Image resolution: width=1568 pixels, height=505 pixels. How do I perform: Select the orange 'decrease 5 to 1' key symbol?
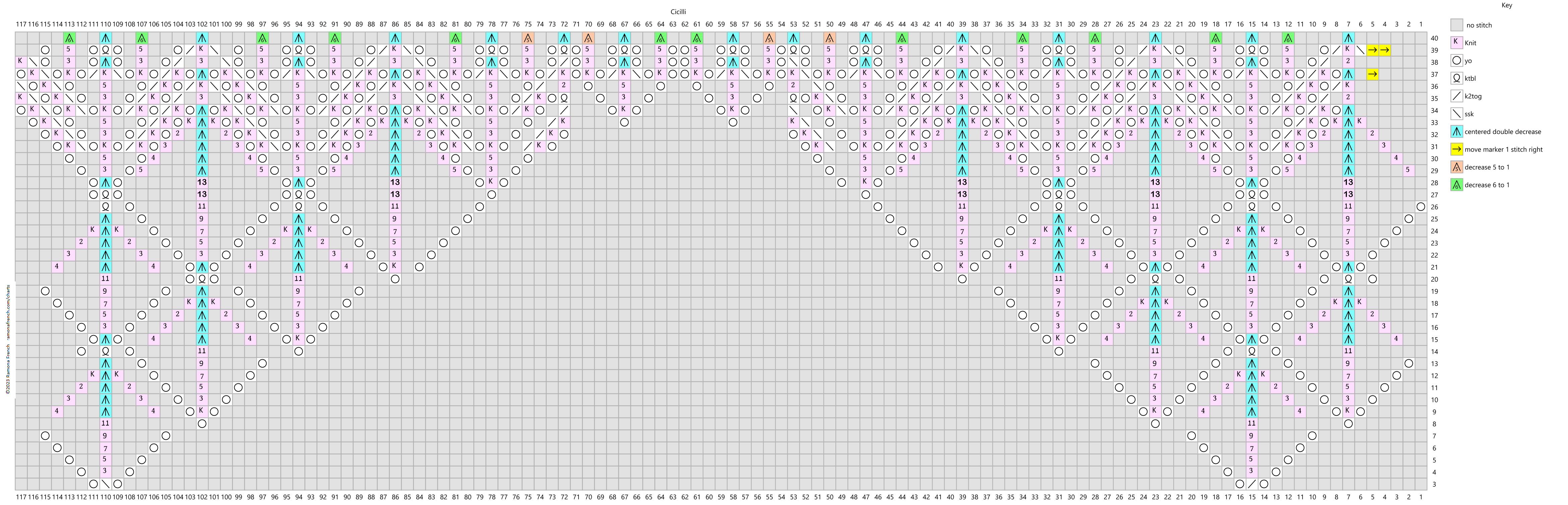pos(1457,167)
